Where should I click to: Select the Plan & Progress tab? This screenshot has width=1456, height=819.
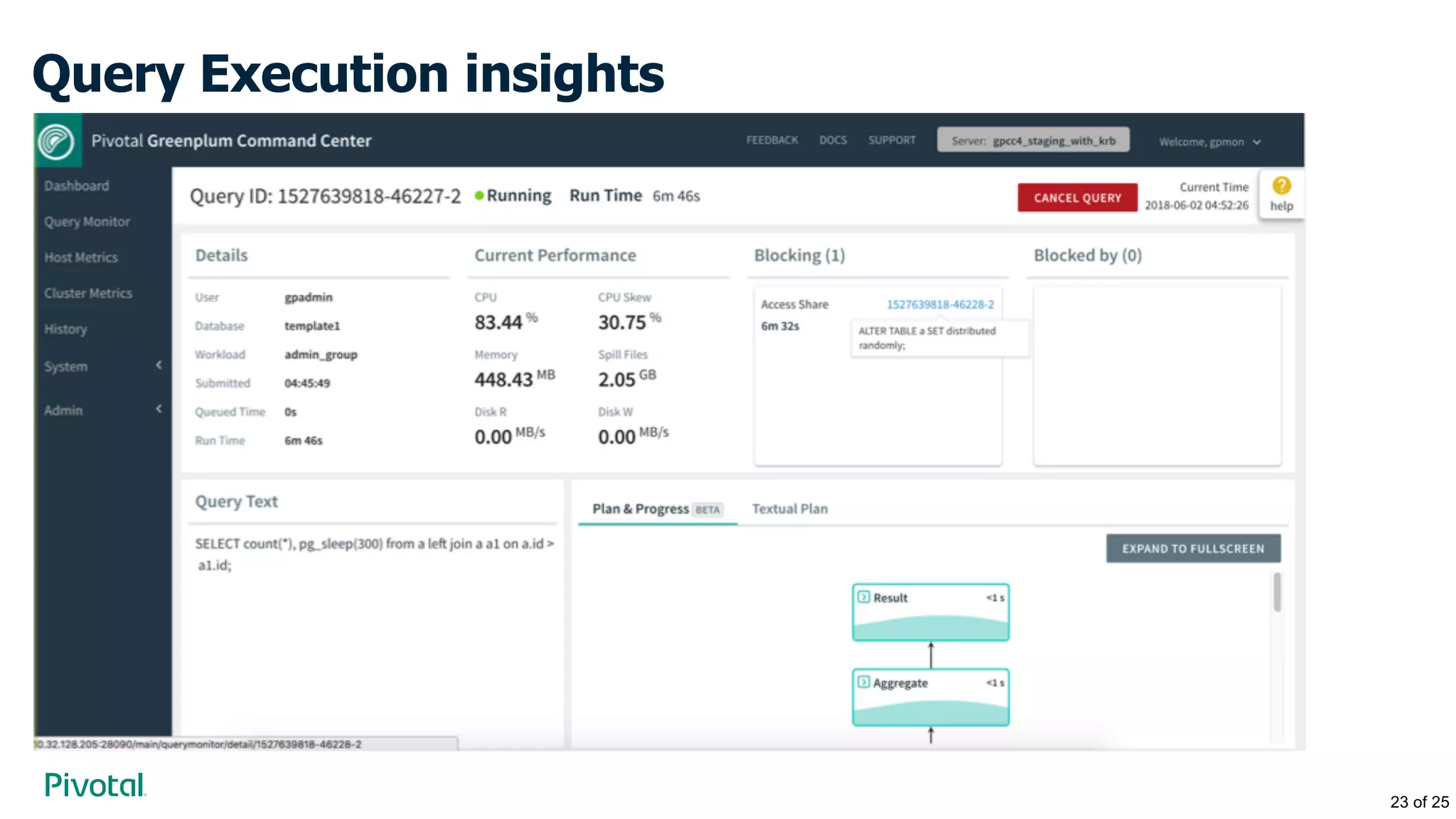click(657, 509)
